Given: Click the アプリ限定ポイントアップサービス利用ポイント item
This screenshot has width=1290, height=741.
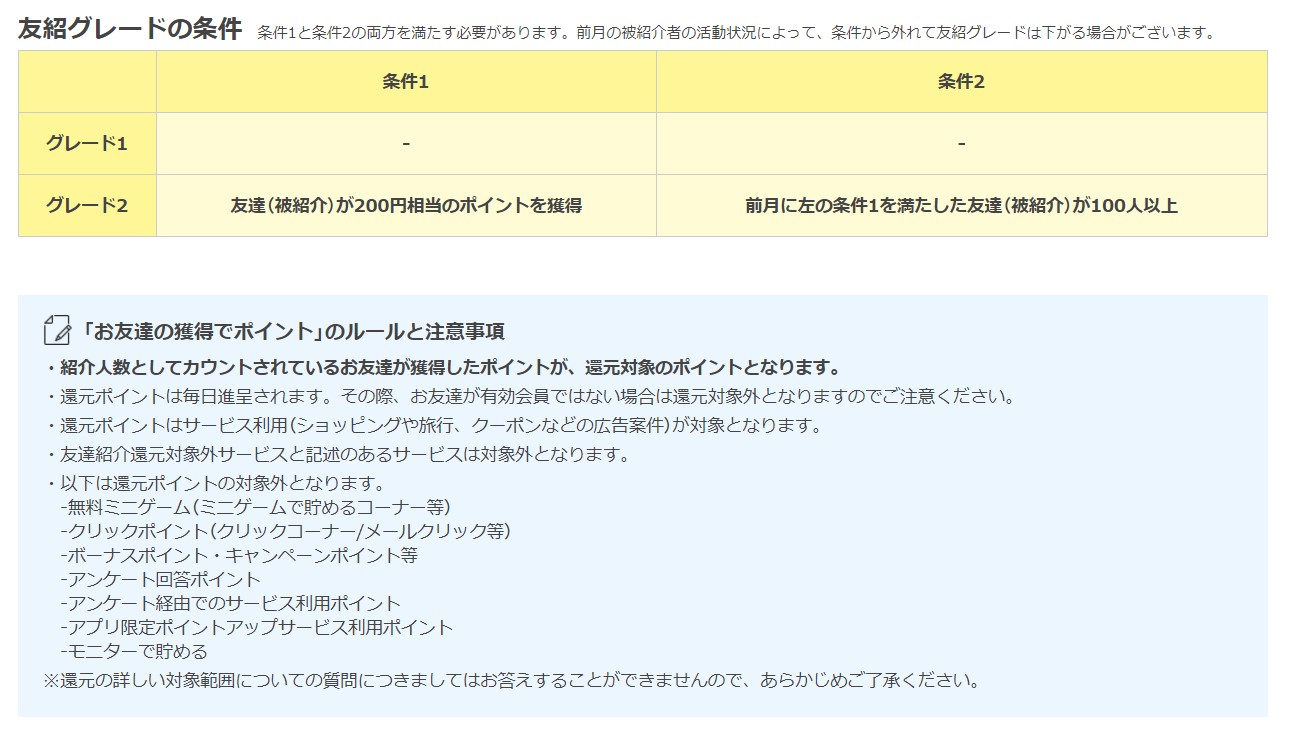Looking at the screenshot, I should [257, 627].
